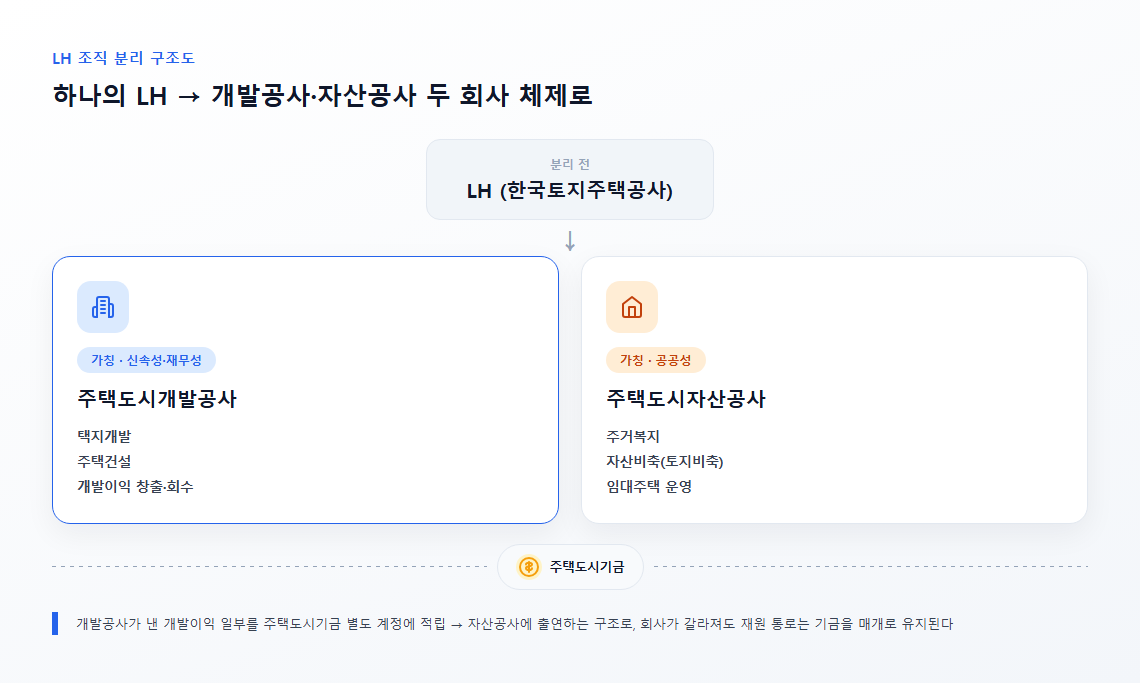1140x684 pixels.
Task: Click the footnote starting with 개발공사가 낸 개발이익
Action: coord(514,624)
